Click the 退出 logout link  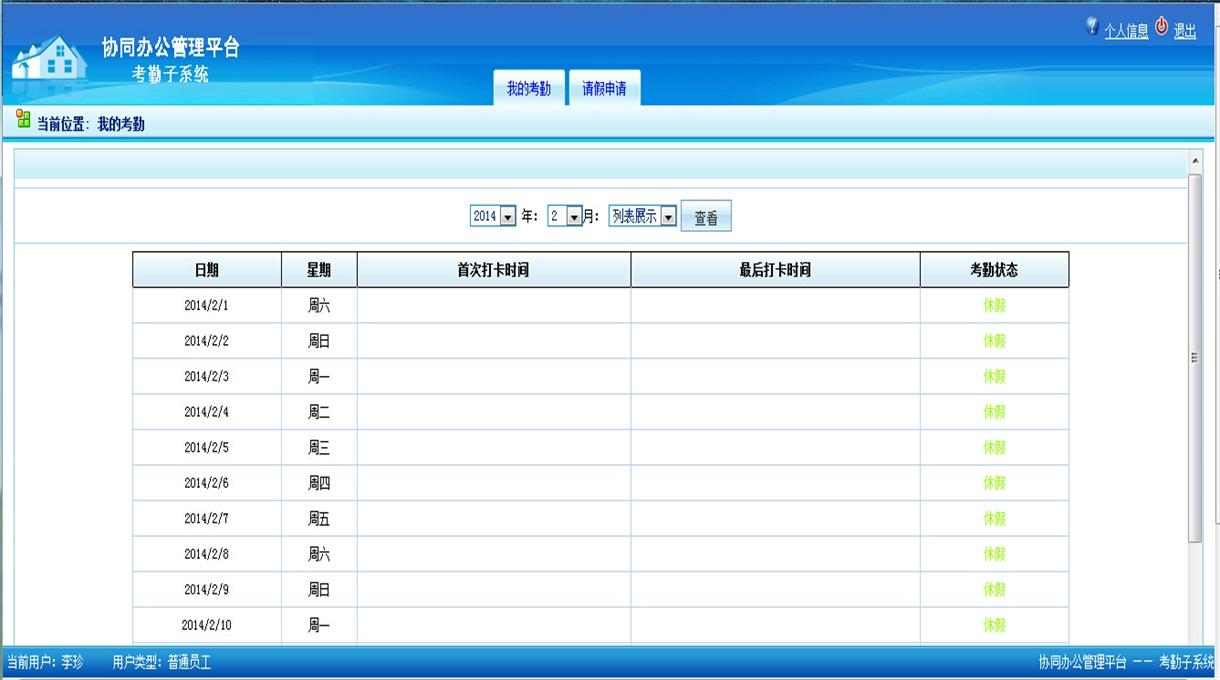(1185, 31)
